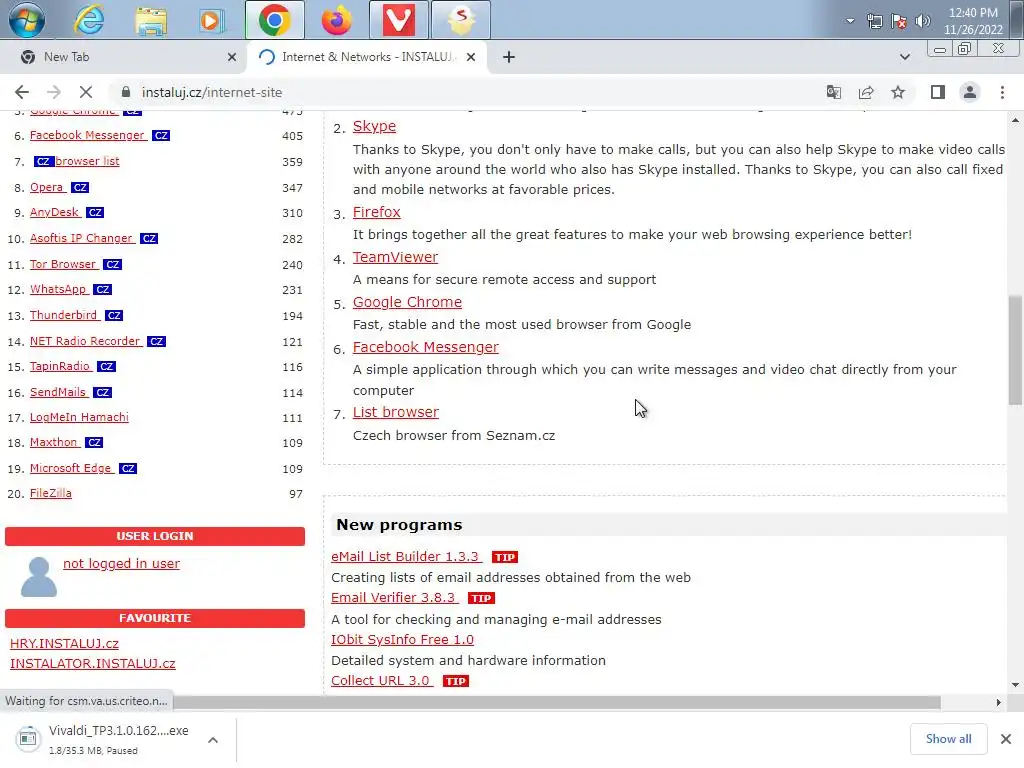Select the Internet & Networks tab
1024x768 pixels.
[366, 57]
